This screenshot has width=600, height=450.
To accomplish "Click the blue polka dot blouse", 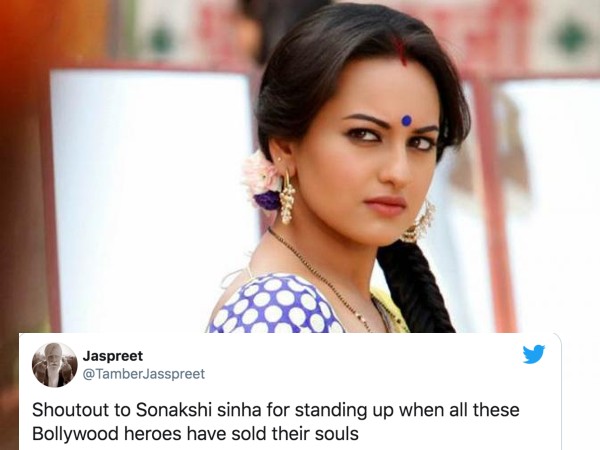I will point(274,305).
